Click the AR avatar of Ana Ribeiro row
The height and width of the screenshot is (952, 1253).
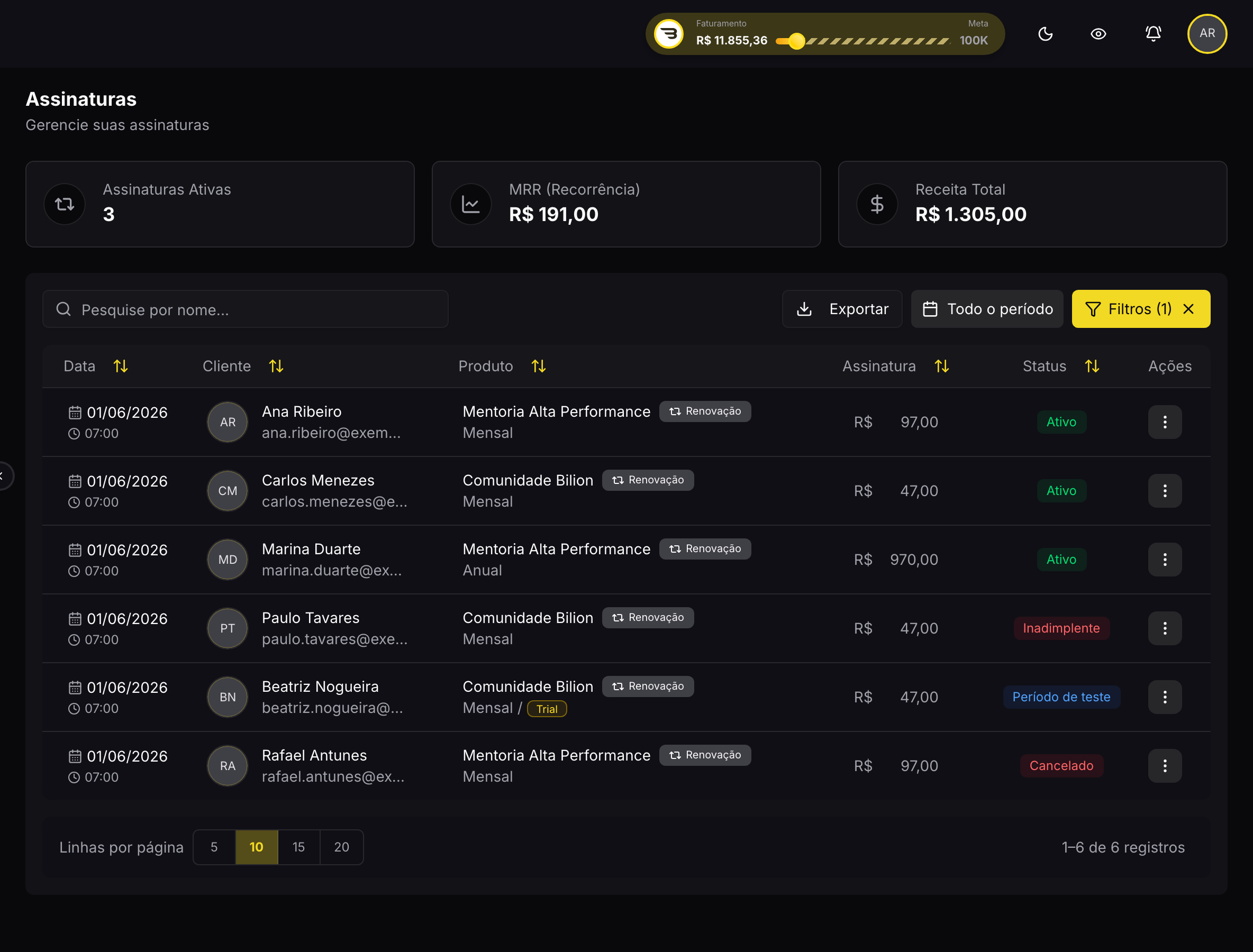[228, 422]
